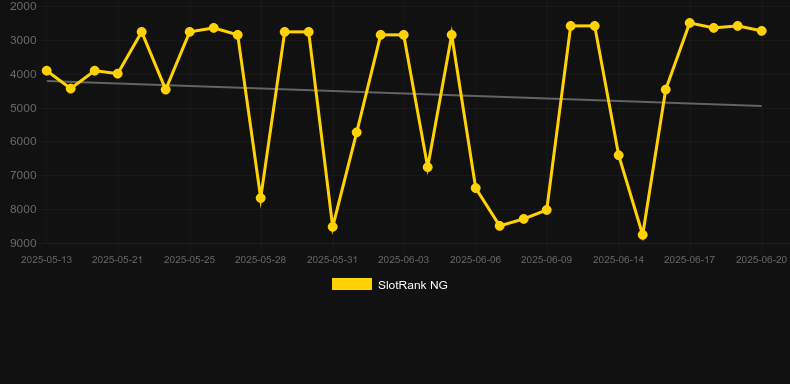The width and height of the screenshot is (790, 384).
Task: Select the data point at 2025-06-06
Action: click(x=476, y=188)
